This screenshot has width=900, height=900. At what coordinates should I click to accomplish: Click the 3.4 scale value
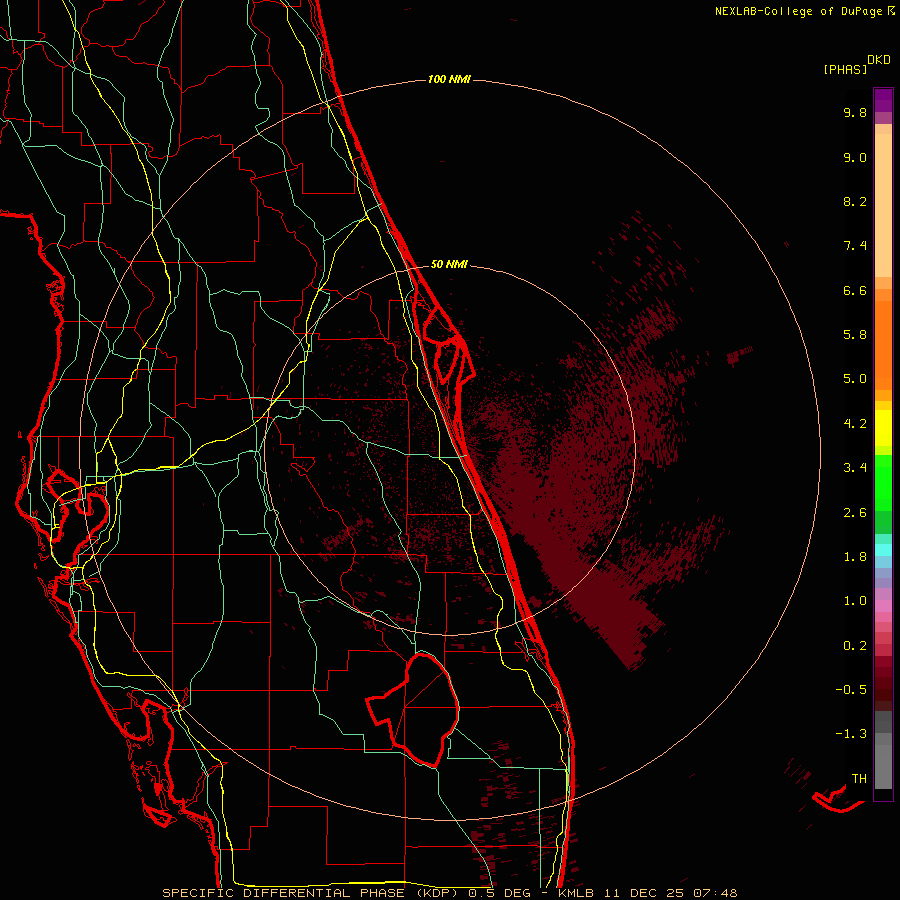pos(855,468)
